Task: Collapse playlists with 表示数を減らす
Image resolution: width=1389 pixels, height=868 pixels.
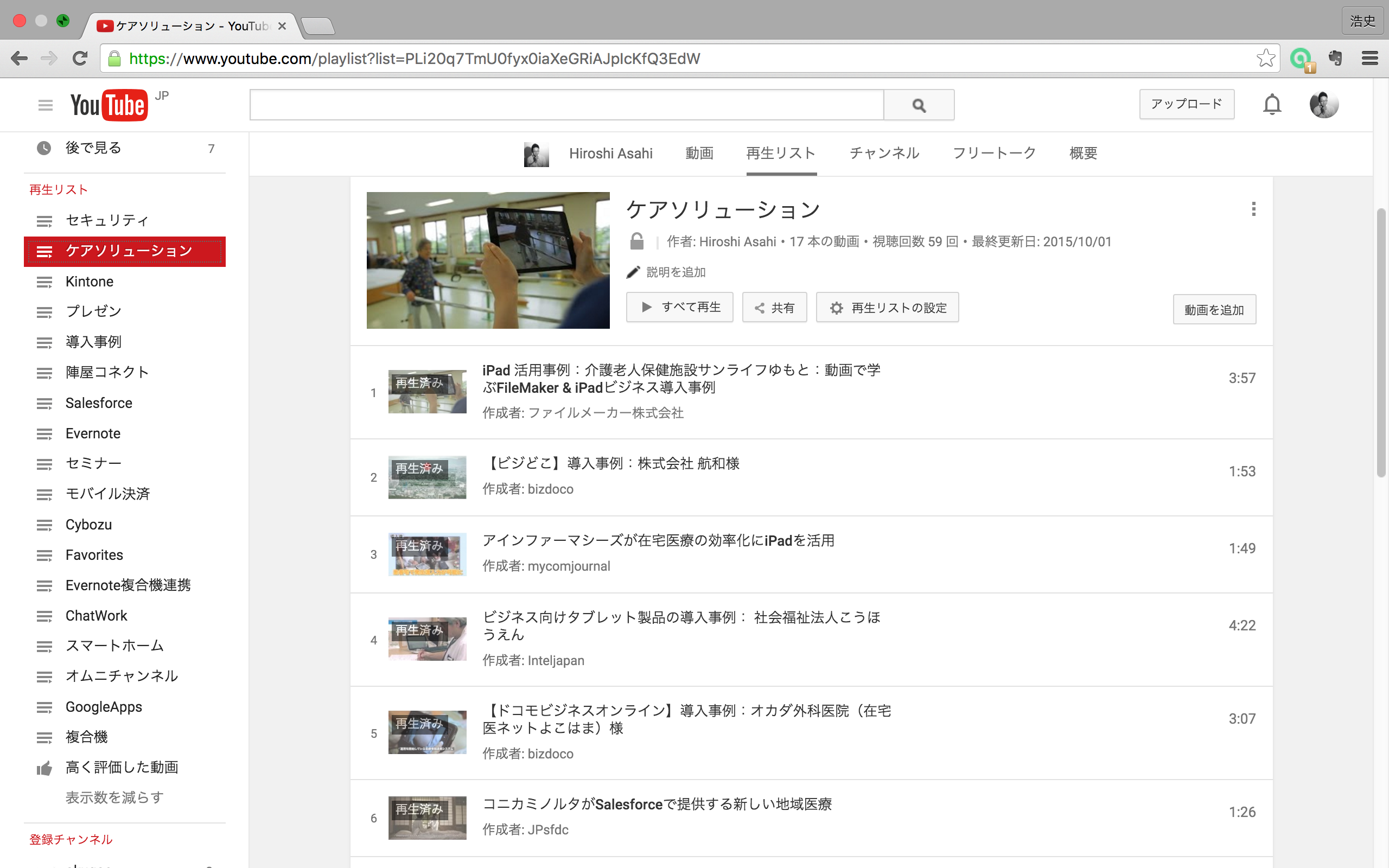Action: point(114,797)
